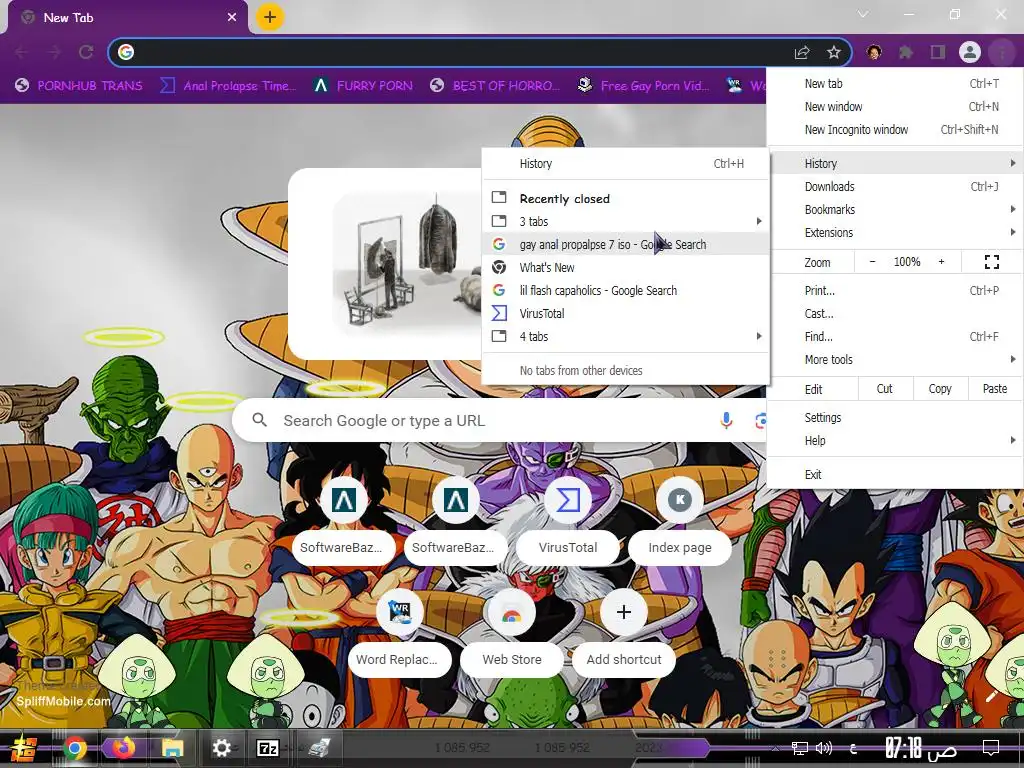The width and height of the screenshot is (1024, 768).
Task: Go back using the back arrow
Action: tap(21, 52)
